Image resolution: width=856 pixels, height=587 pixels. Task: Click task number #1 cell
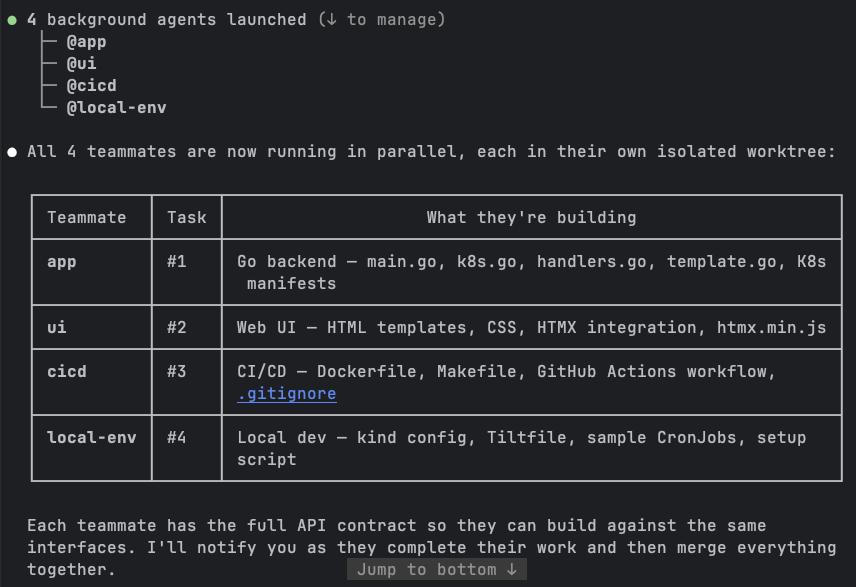coord(177,262)
